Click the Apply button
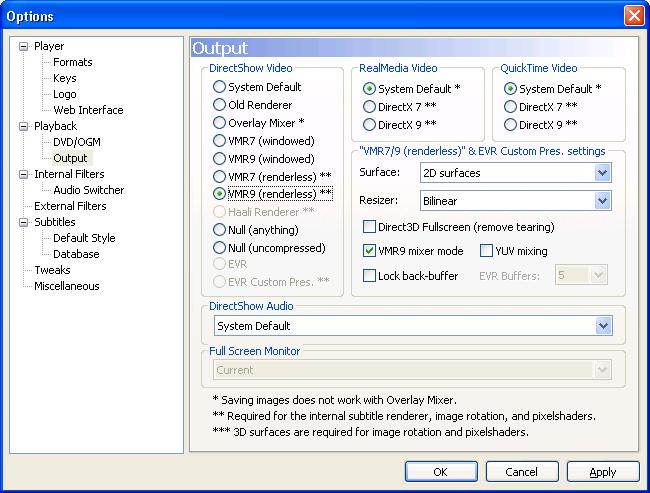Screen dimensions: 650x493 pyautogui.click(x=603, y=472)
